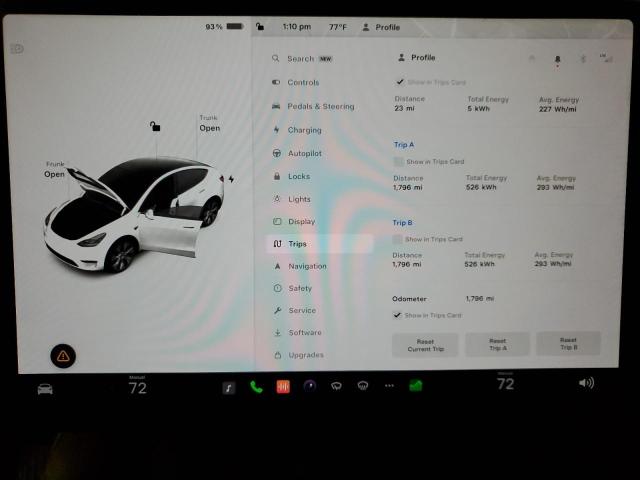Open the Profile in the settings header
Screen dimensions: 640x480
point(417,58)
